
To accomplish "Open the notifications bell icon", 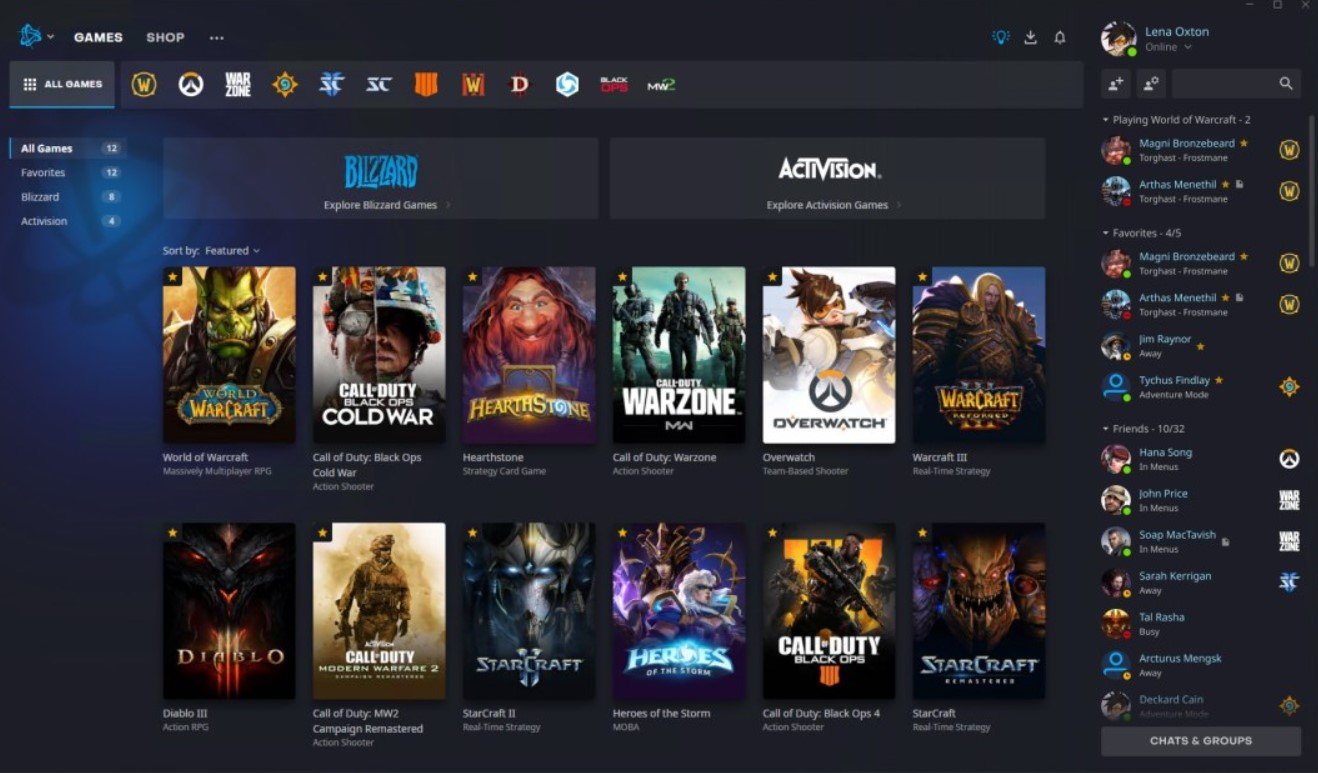I will tap(1060, 37).
